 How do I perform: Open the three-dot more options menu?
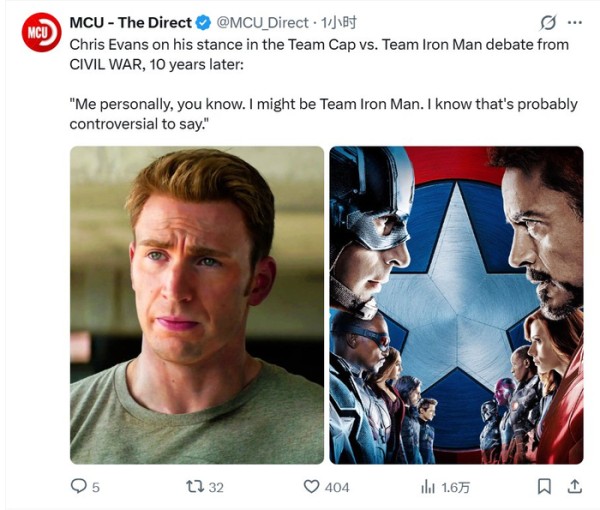[x=575, y=23]
